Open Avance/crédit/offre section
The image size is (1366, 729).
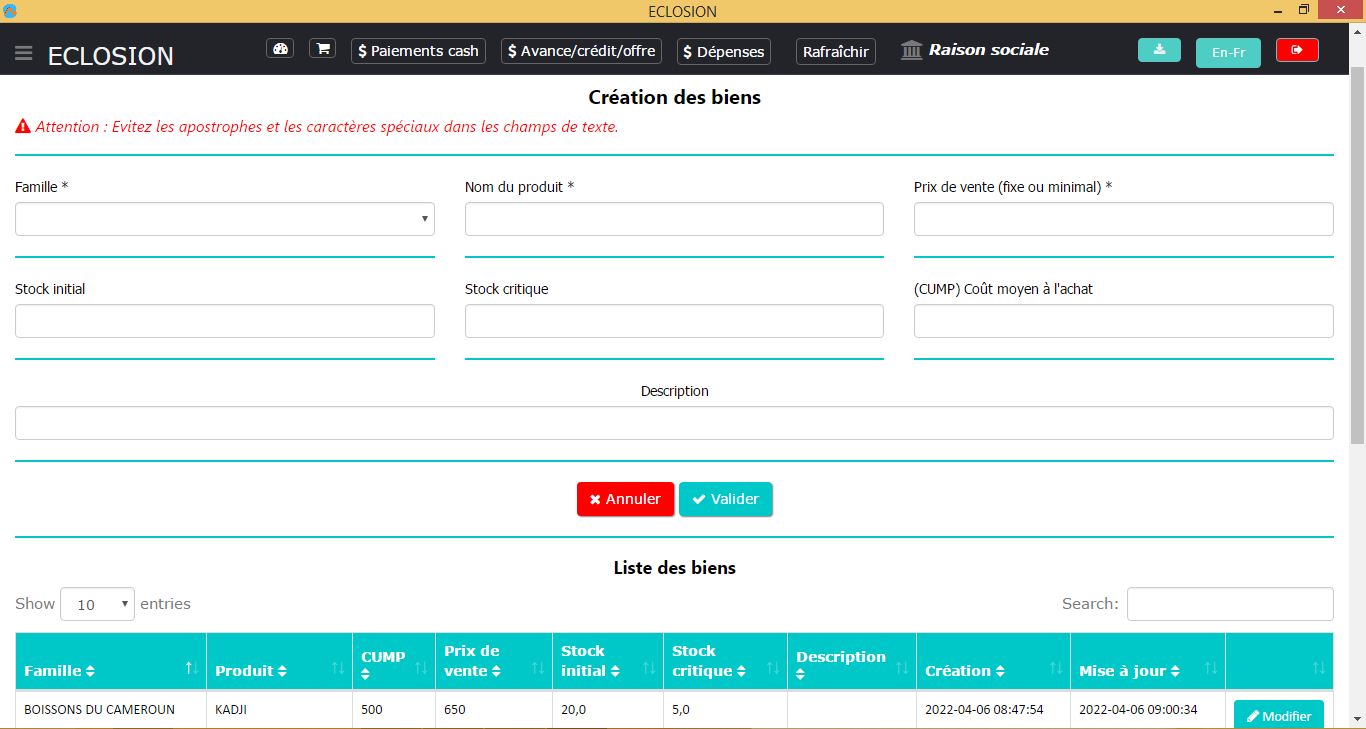click(x=581, y=51)
